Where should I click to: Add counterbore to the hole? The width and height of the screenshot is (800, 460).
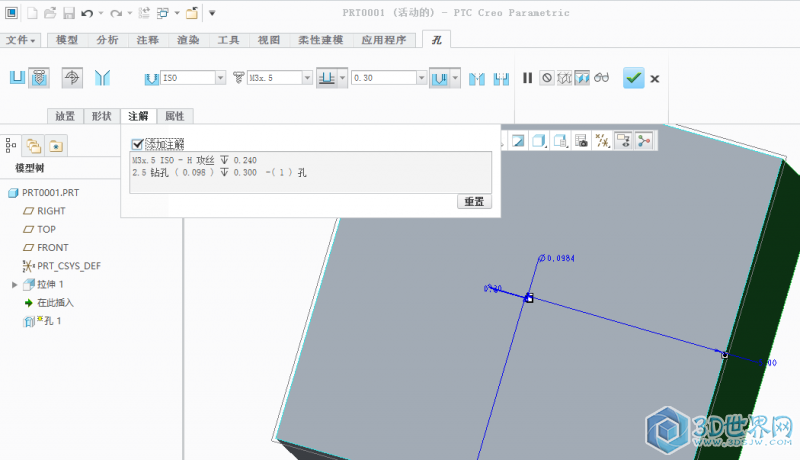tap(501, 78)
